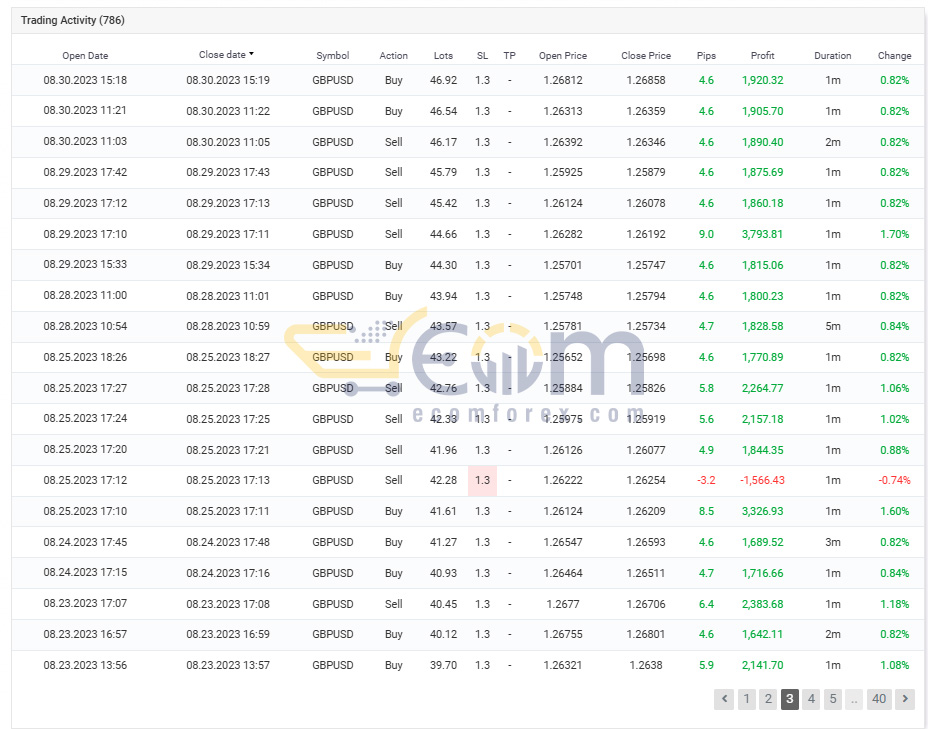The width and height of the screenshot is (928, 729).
Task: Click open date 08.28.2023 11:00
Action: 85,295
